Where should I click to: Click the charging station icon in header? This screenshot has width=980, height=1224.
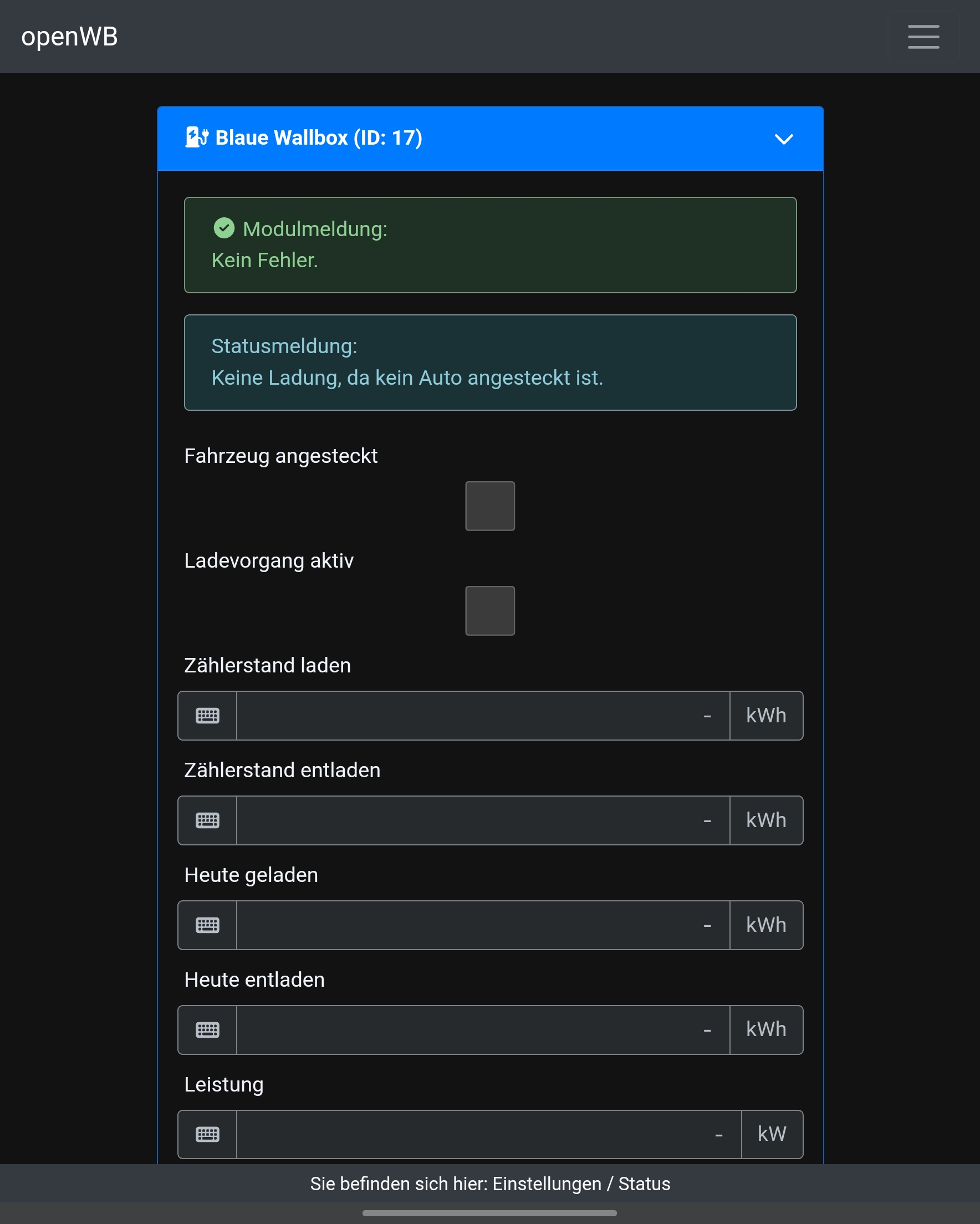pyautogui.click(x=196, y=137)
